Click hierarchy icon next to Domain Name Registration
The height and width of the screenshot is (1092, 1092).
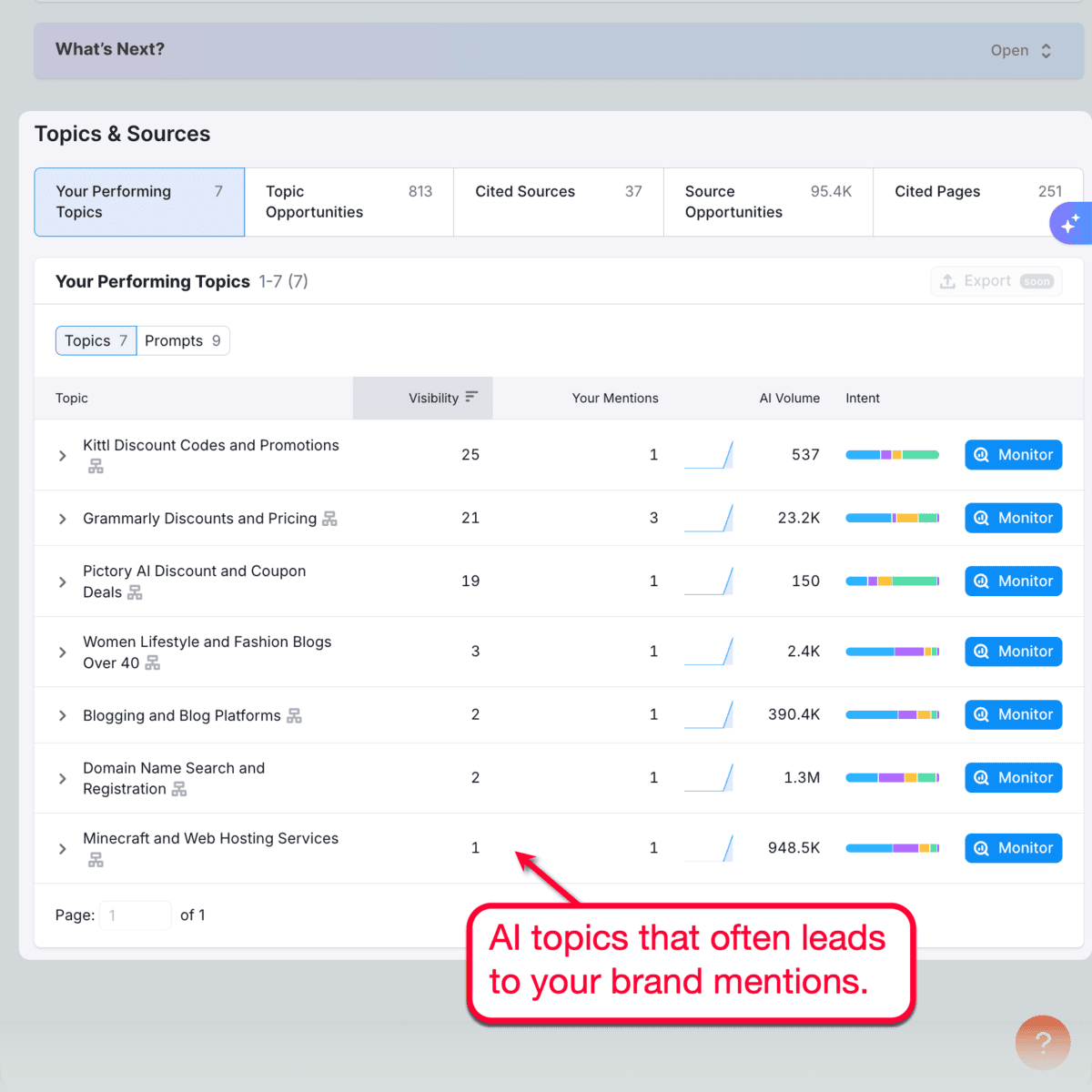[x=179, y=789]
